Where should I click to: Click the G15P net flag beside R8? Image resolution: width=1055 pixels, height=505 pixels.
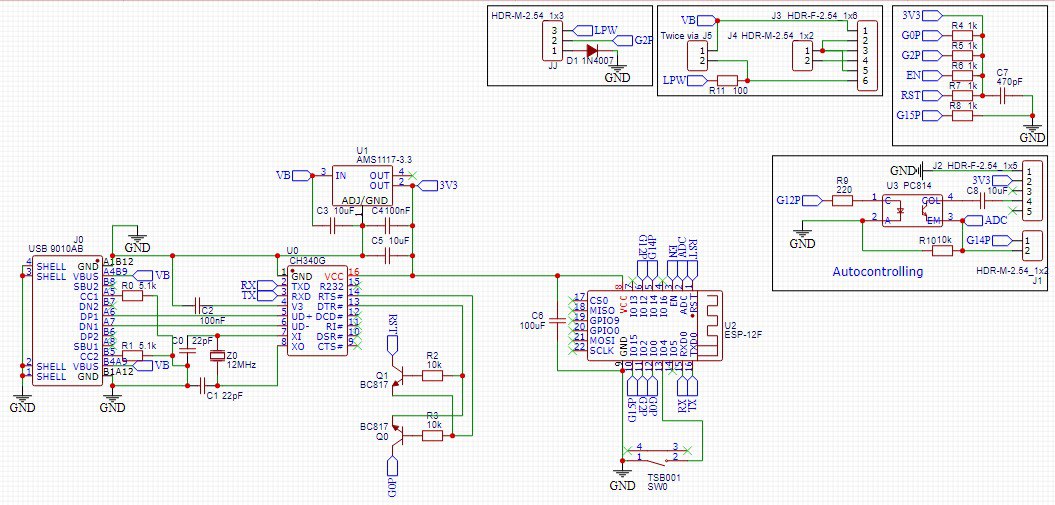tap(917, 116)
